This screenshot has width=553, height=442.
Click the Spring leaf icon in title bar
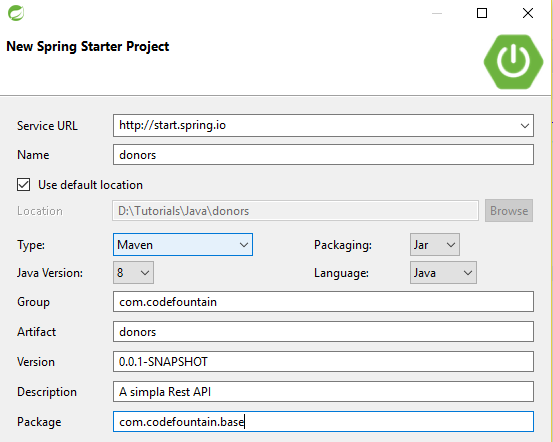[16, 13]
